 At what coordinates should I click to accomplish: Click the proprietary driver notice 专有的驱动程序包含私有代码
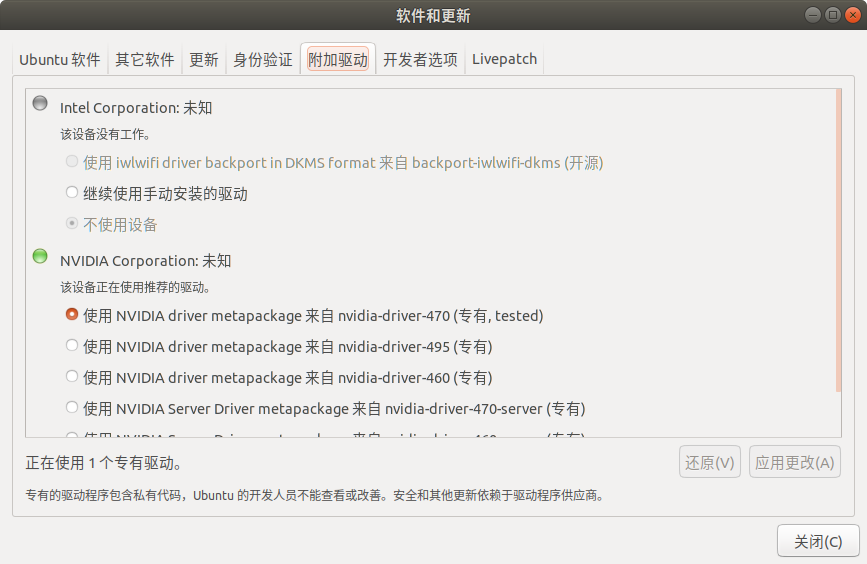click(x=315, y=495)
